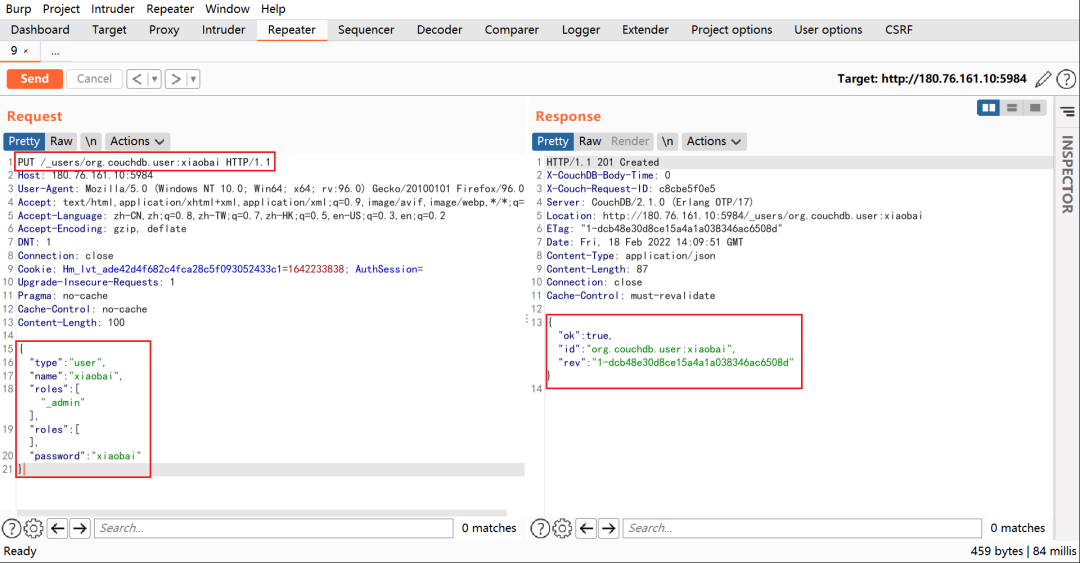
Task: Click the Cookie header line
Action: pyautogui.click(x=220, y=269)
